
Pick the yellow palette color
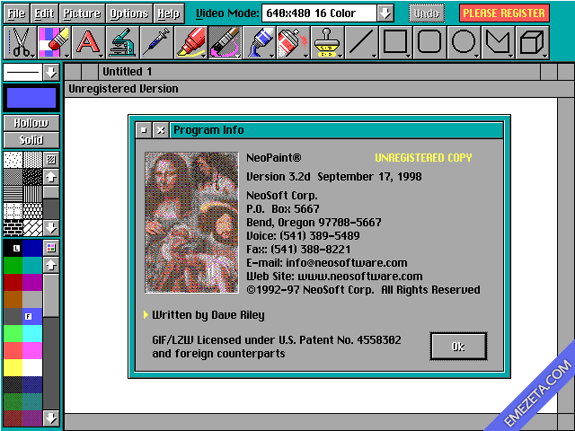click(x=13, y=368)
